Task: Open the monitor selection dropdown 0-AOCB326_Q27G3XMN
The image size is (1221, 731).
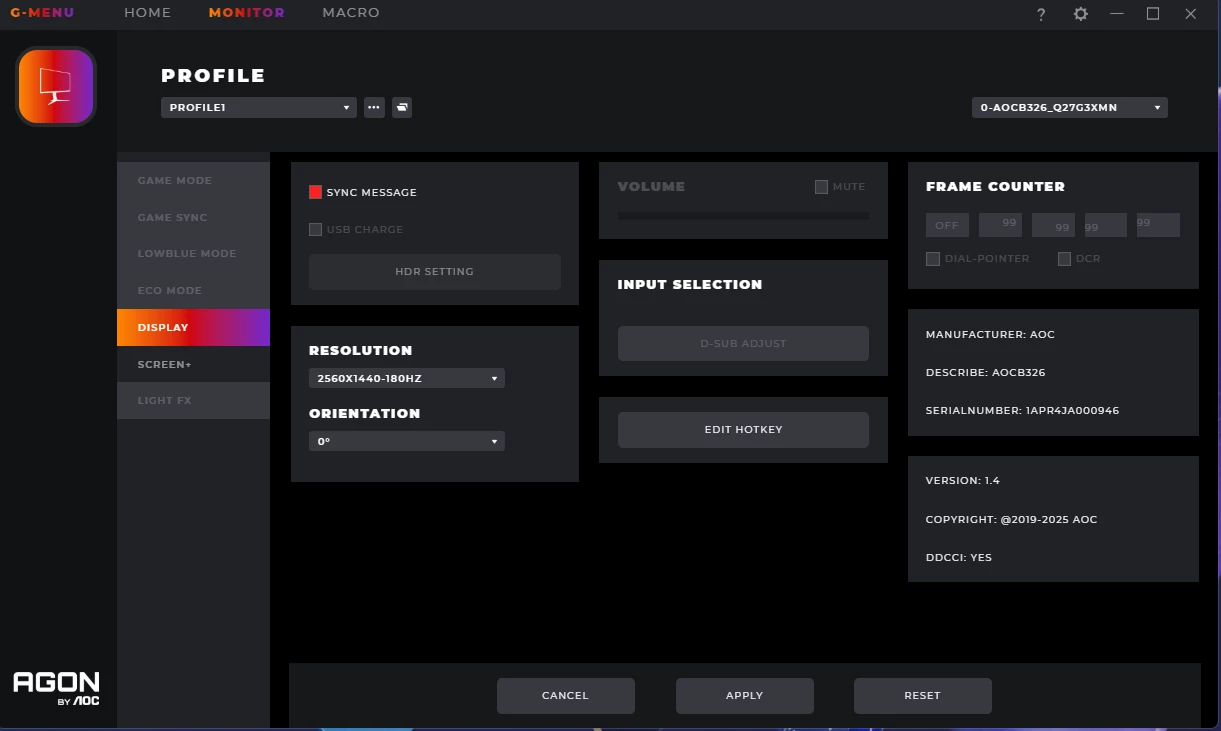Action: [1070, 107]
